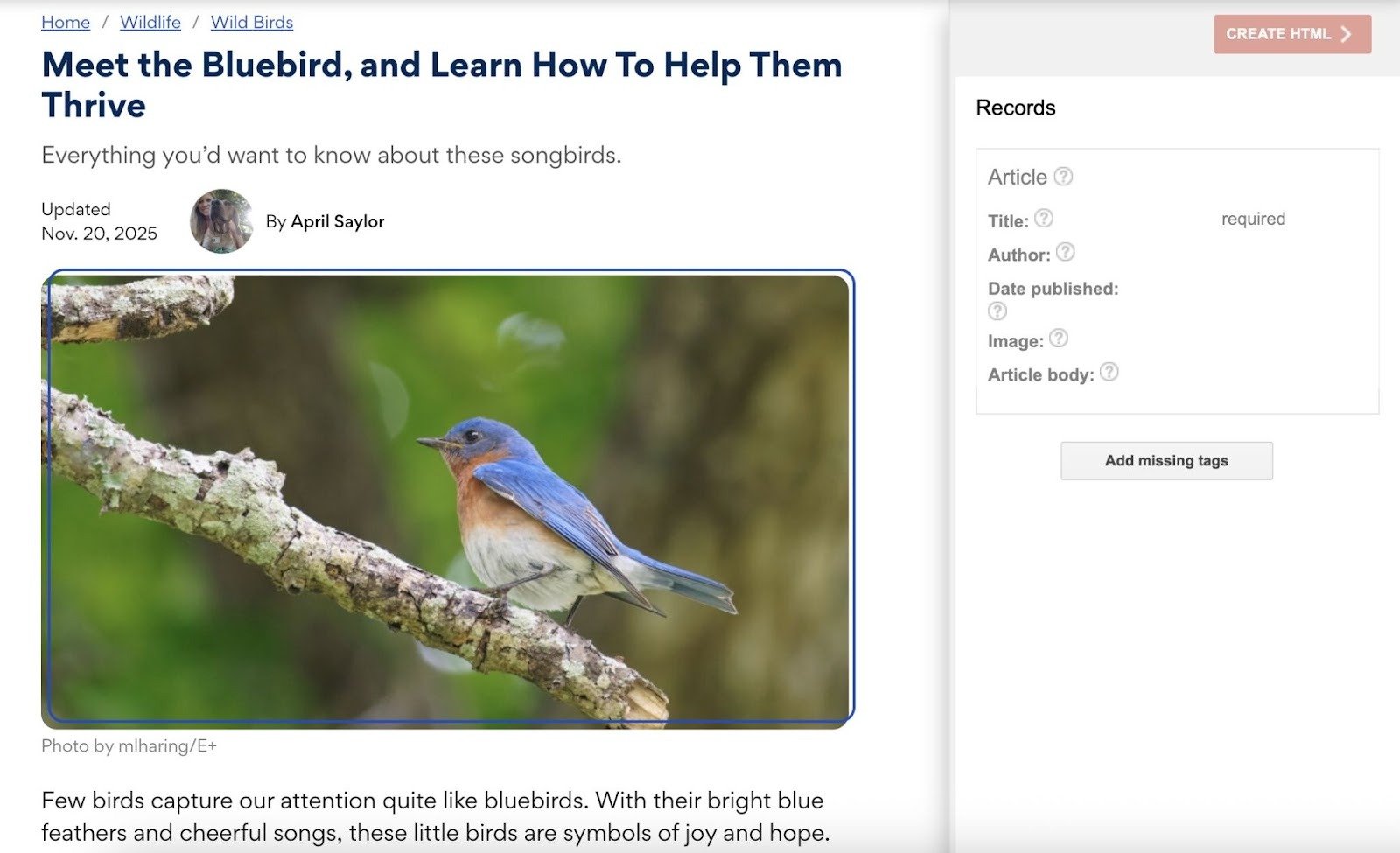The width and height of the screenshot is (1400, 853).
Task: Select the highlighted bluebird image
Action: click(x=447, y=499)
